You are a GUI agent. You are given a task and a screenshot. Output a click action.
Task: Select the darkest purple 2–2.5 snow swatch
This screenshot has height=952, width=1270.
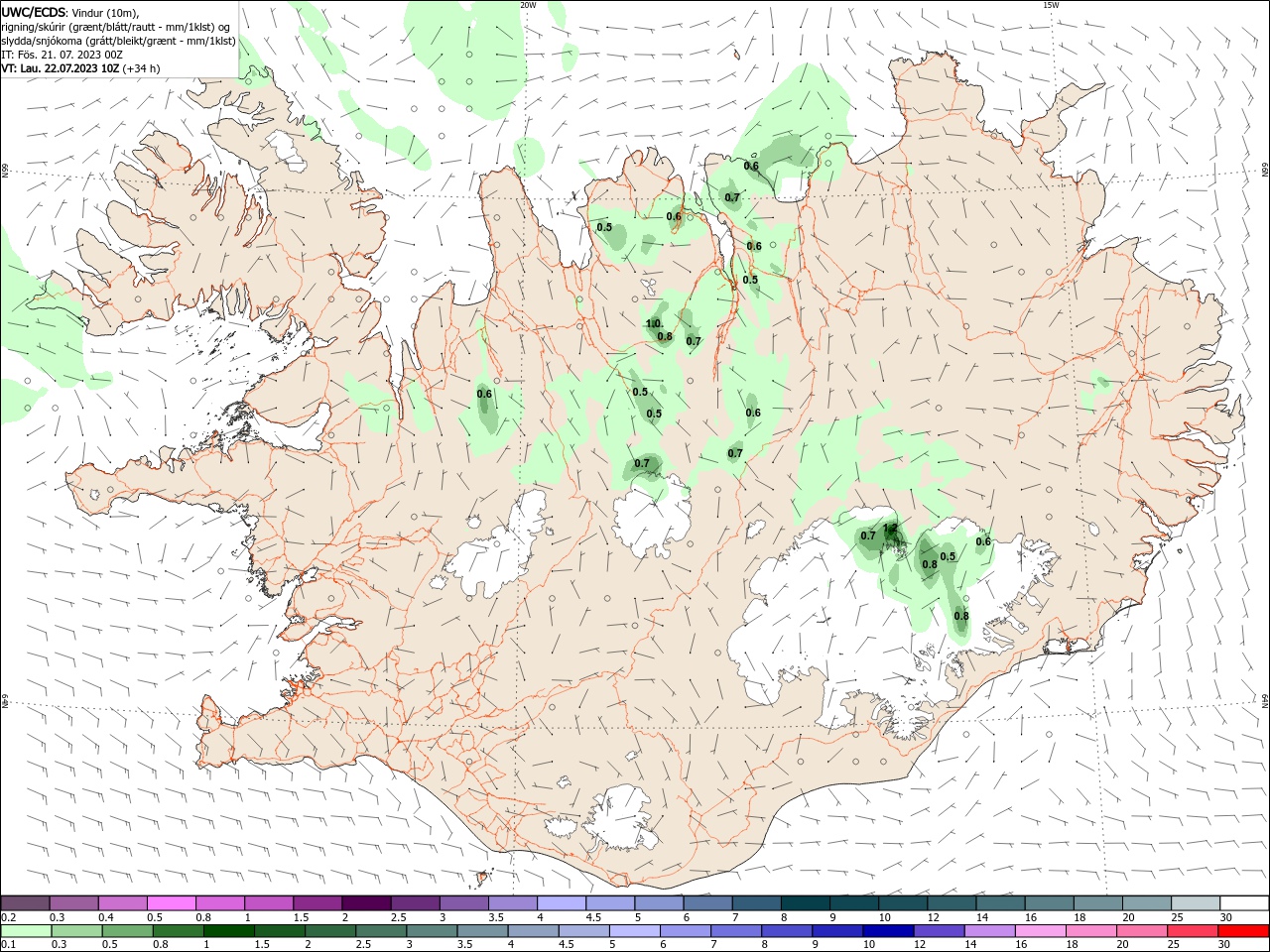366,903
